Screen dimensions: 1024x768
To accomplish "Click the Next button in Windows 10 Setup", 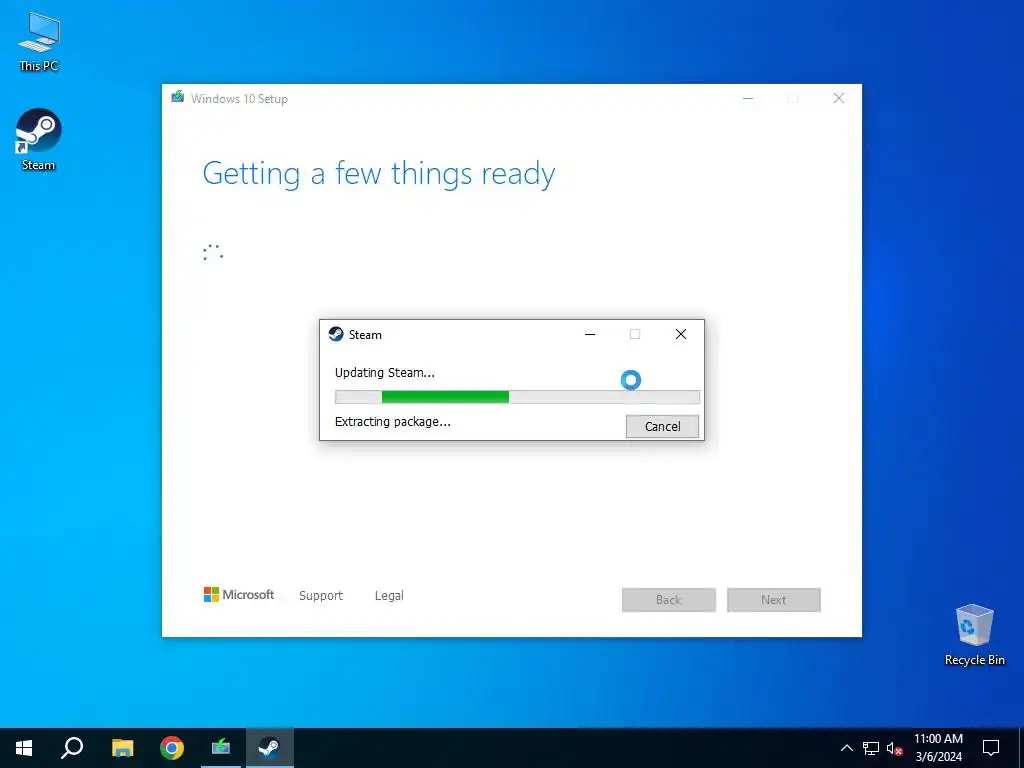I will click(774, 600).
